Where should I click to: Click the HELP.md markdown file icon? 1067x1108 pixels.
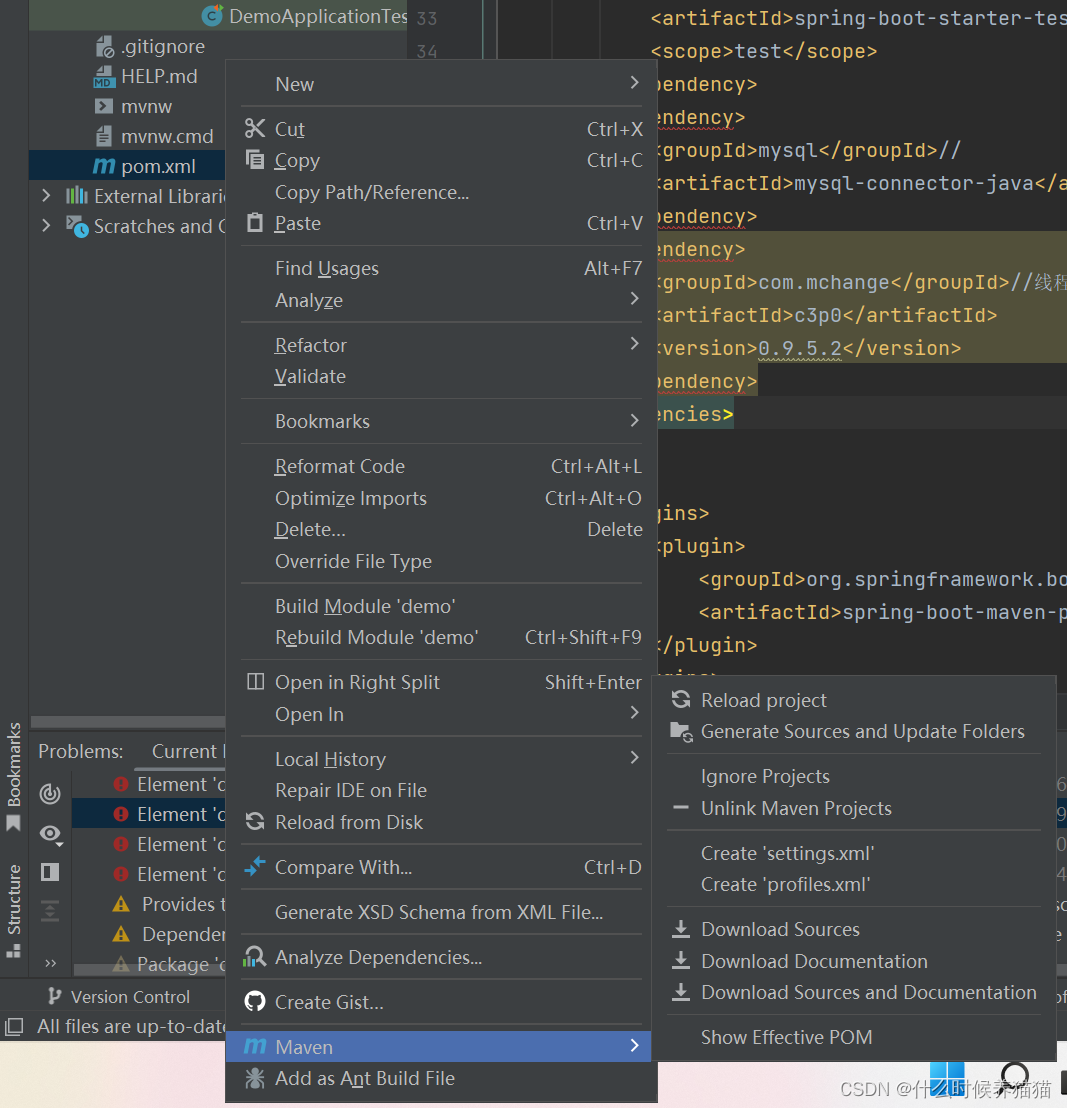104,76
